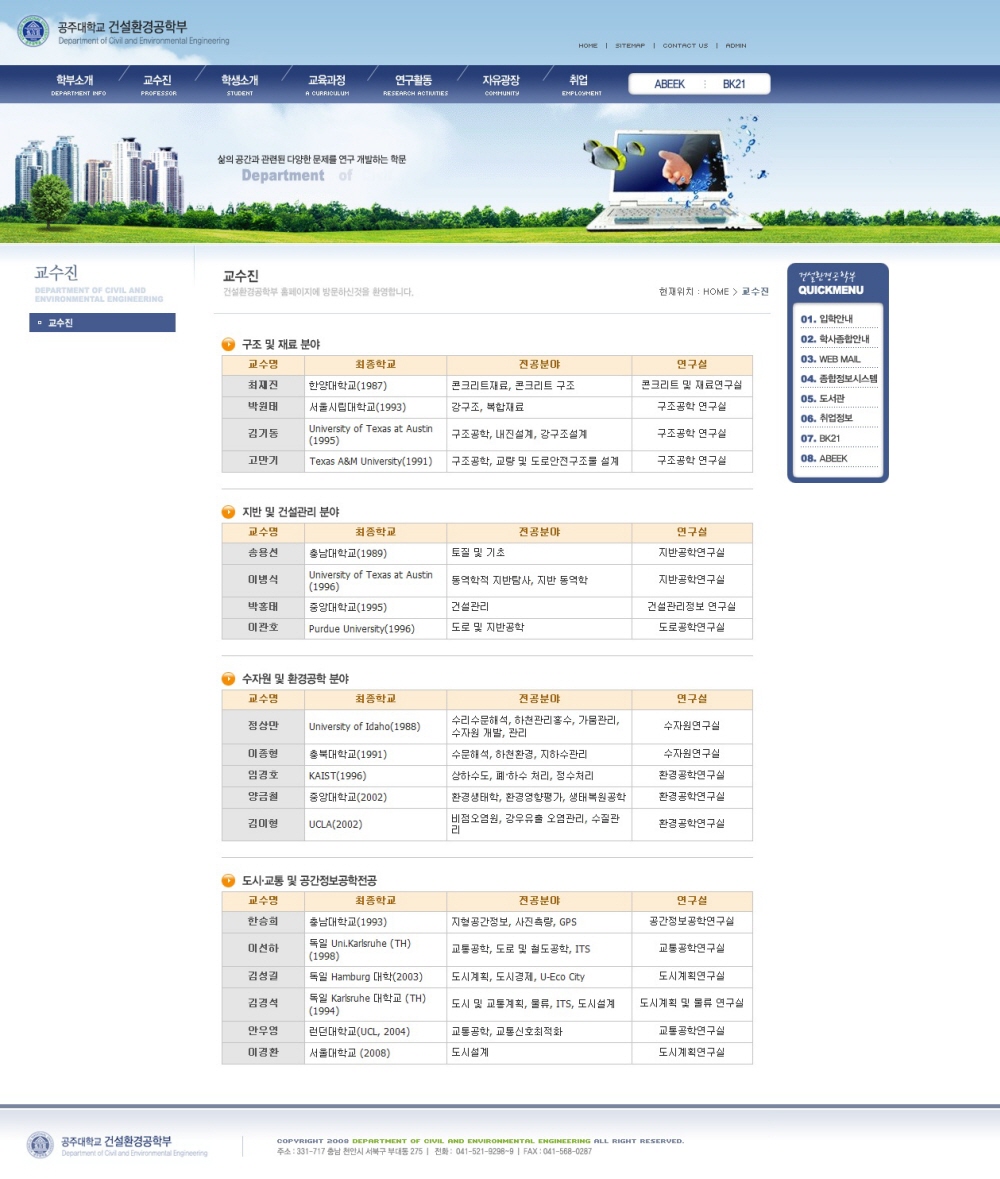Select 교수진 in the left sidebar
Screen dimensions: 1000x1179
pyautogui.click(x=103, y=323)
